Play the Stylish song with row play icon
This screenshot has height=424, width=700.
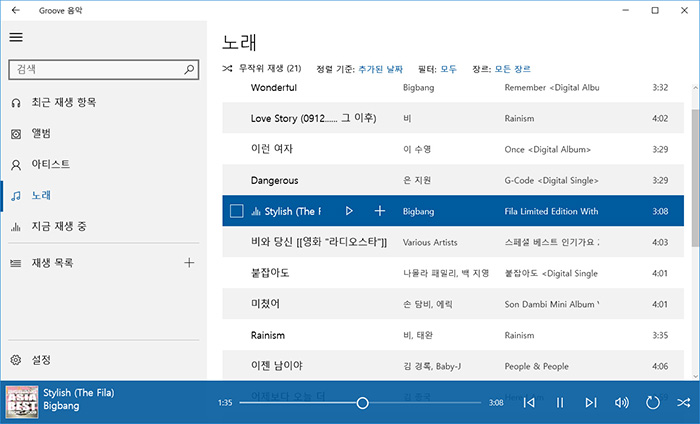[x=349, y=211]
